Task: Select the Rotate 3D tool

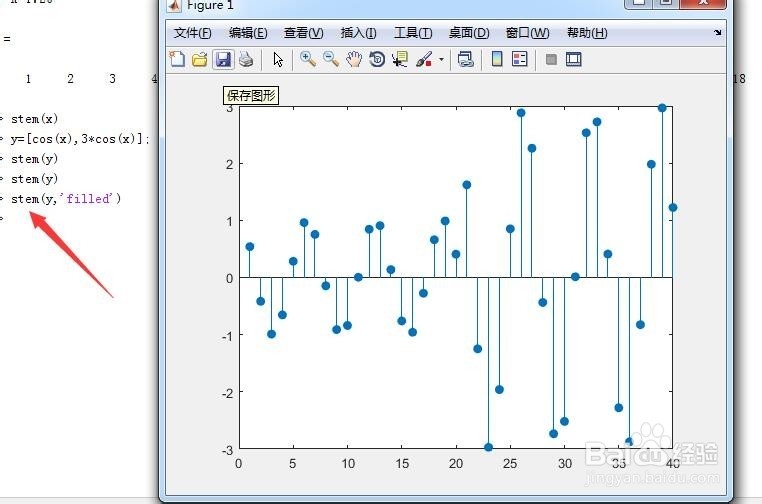Action: pyautogui.click(x=377, y=59)
